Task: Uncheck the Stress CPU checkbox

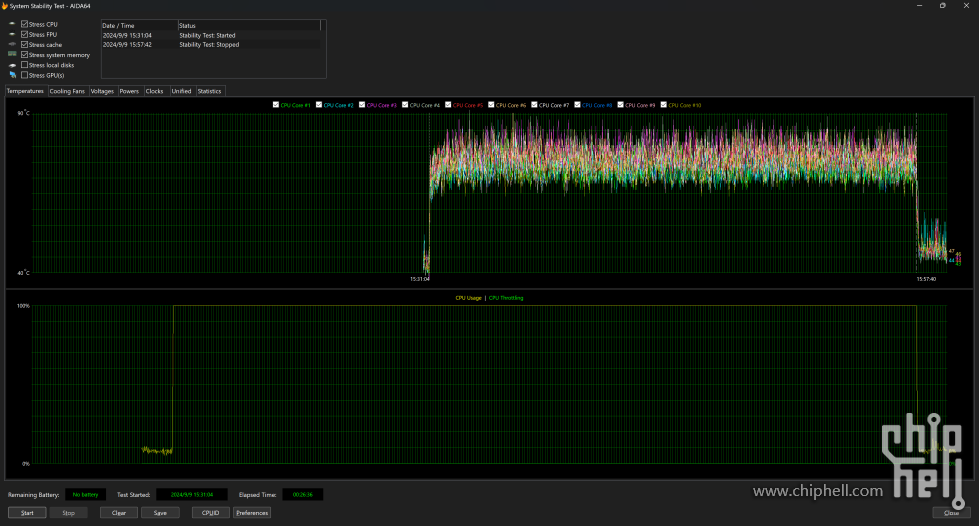Action: click(x=24, y=24)
